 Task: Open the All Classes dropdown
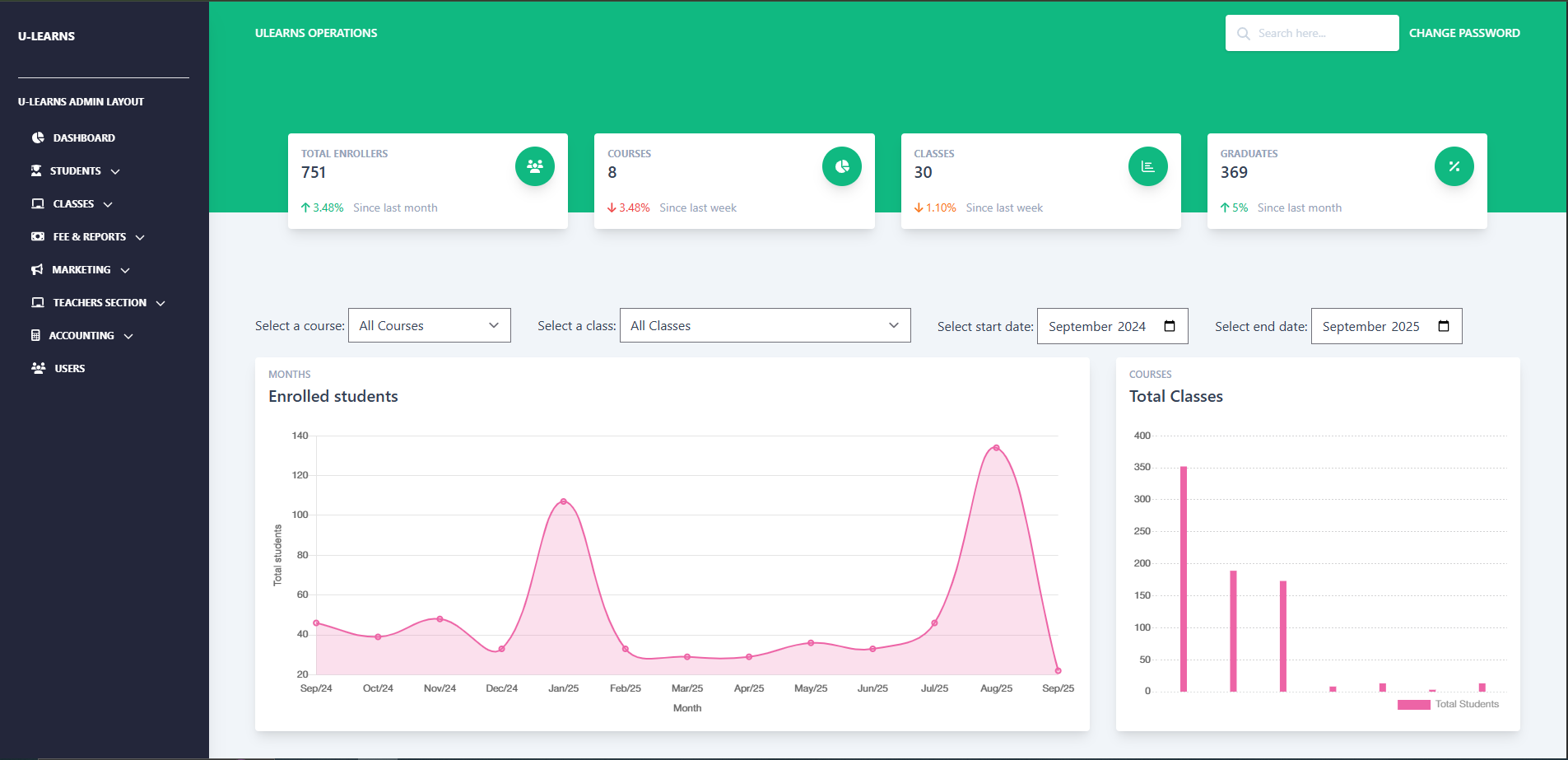pos(765,325)
